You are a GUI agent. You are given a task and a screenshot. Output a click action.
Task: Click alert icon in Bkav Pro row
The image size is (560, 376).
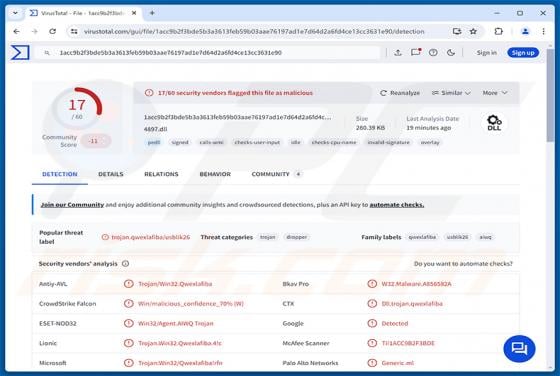click(372, 284)
